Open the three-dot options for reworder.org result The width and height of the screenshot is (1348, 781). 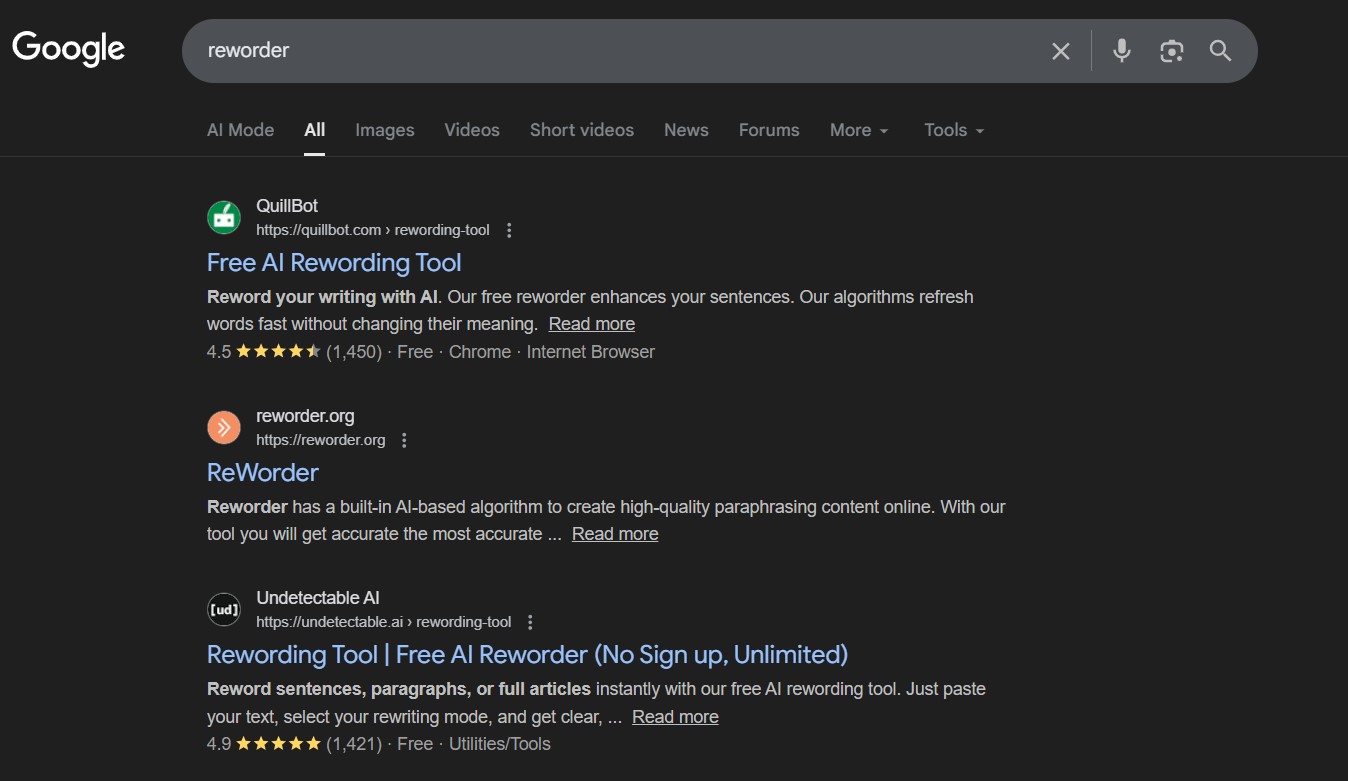coord(404,439)
